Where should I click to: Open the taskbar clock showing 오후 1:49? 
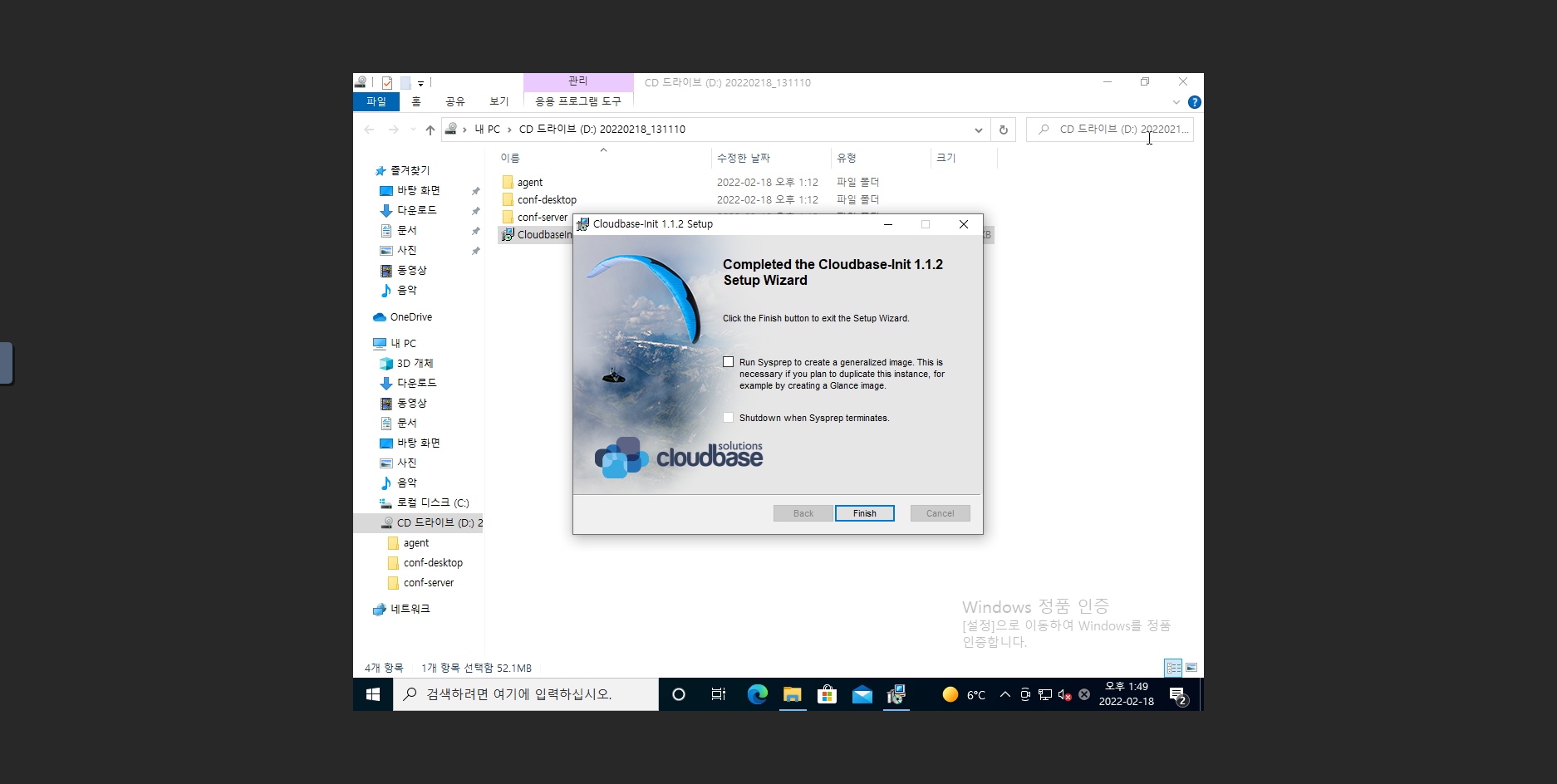(1127, 694)
